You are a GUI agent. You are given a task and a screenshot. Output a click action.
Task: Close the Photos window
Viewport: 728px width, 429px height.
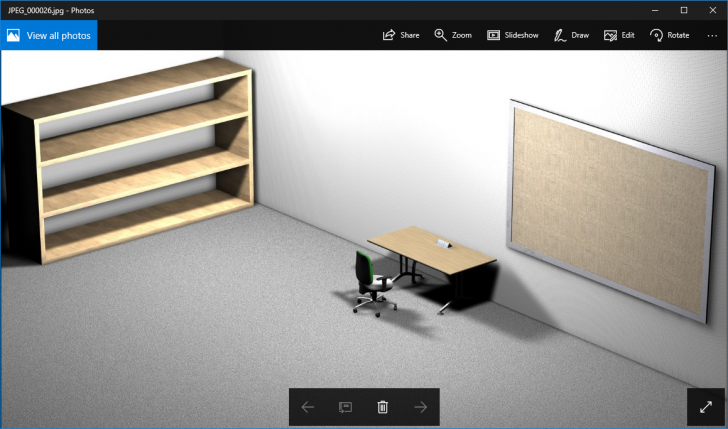tap(713, 10)
